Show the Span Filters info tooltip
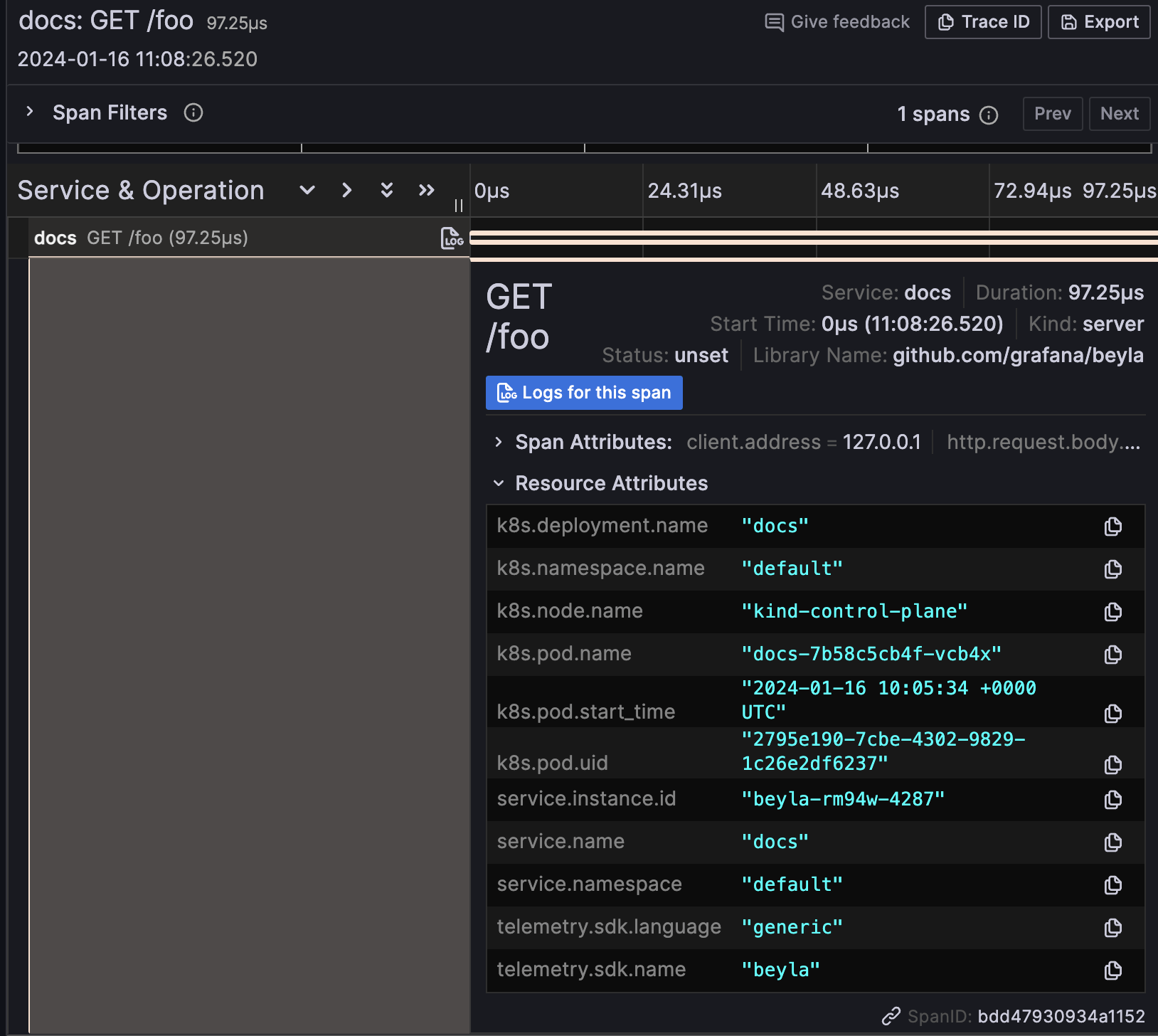The image size is (1158, 1036). 192,112
